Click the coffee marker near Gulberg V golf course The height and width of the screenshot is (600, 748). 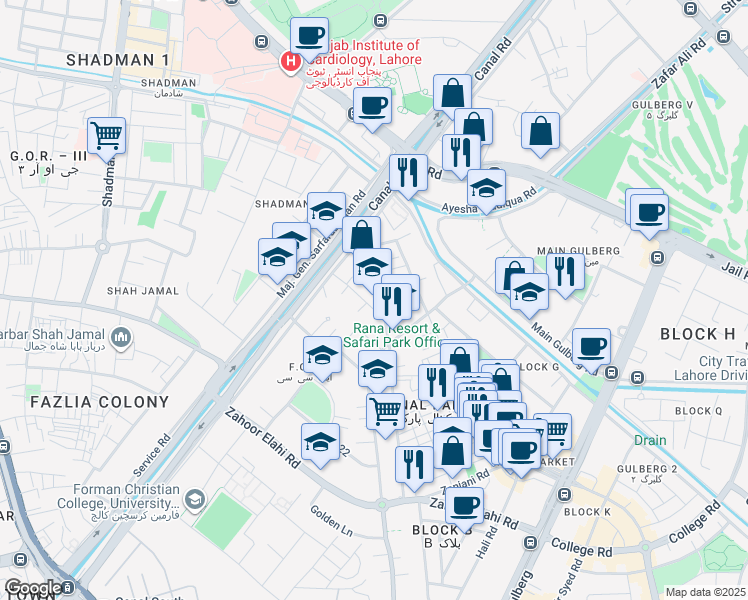click(x=649, y=212)
